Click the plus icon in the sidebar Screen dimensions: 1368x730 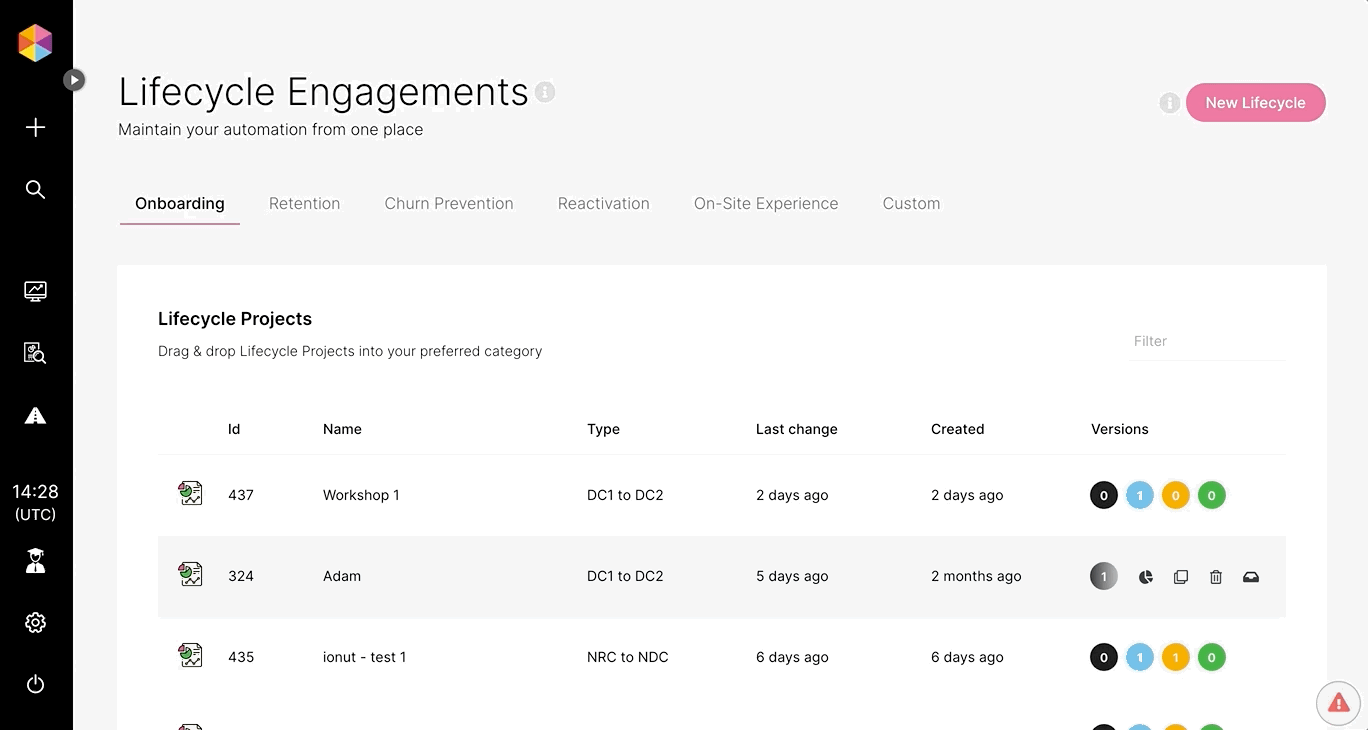click(x=35, y=128)
